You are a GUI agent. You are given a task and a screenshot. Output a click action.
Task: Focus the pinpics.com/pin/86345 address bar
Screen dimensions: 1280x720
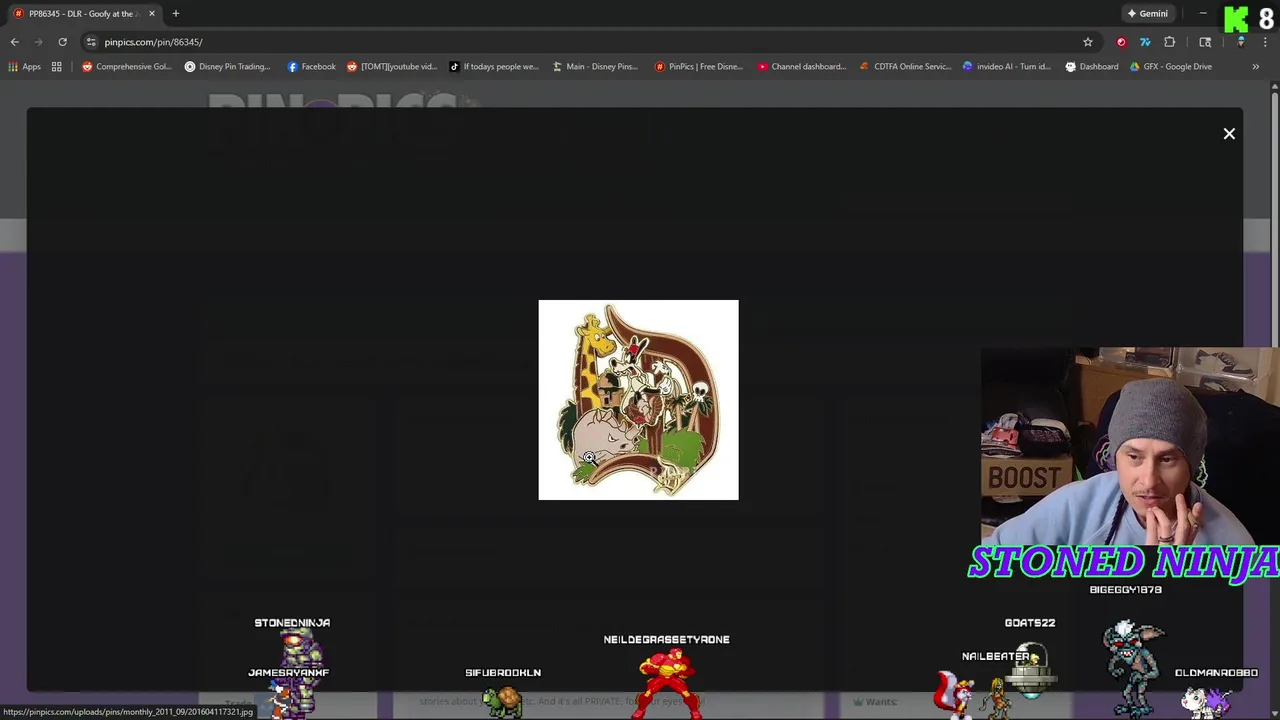coord(580,42)
